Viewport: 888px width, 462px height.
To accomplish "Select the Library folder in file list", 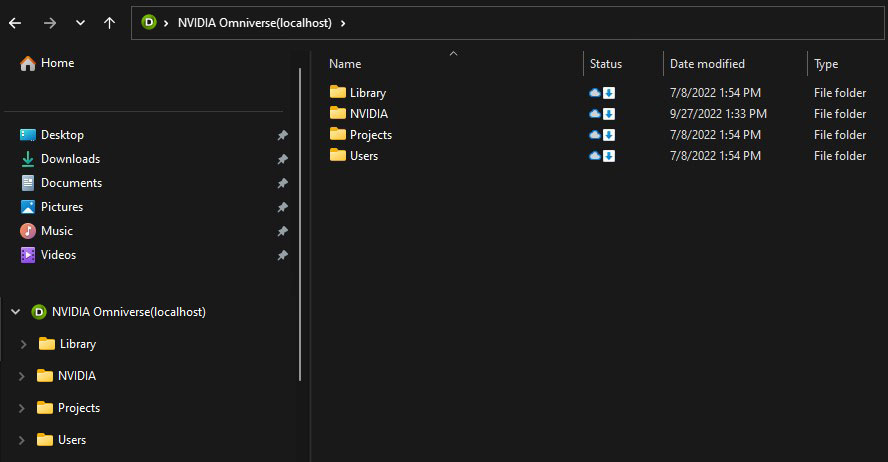I will click(x=368, y=93).
